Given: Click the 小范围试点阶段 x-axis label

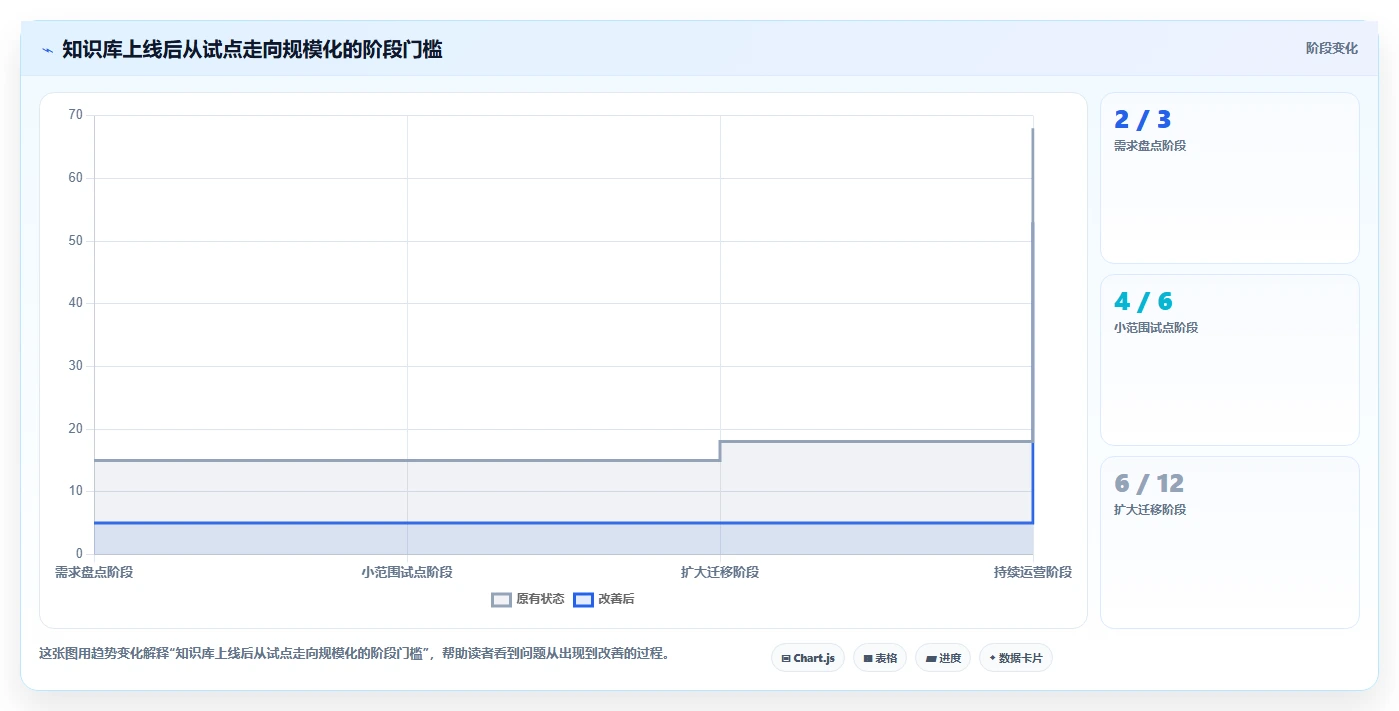Looking at the screenshot, I should [x=407, y=572].
